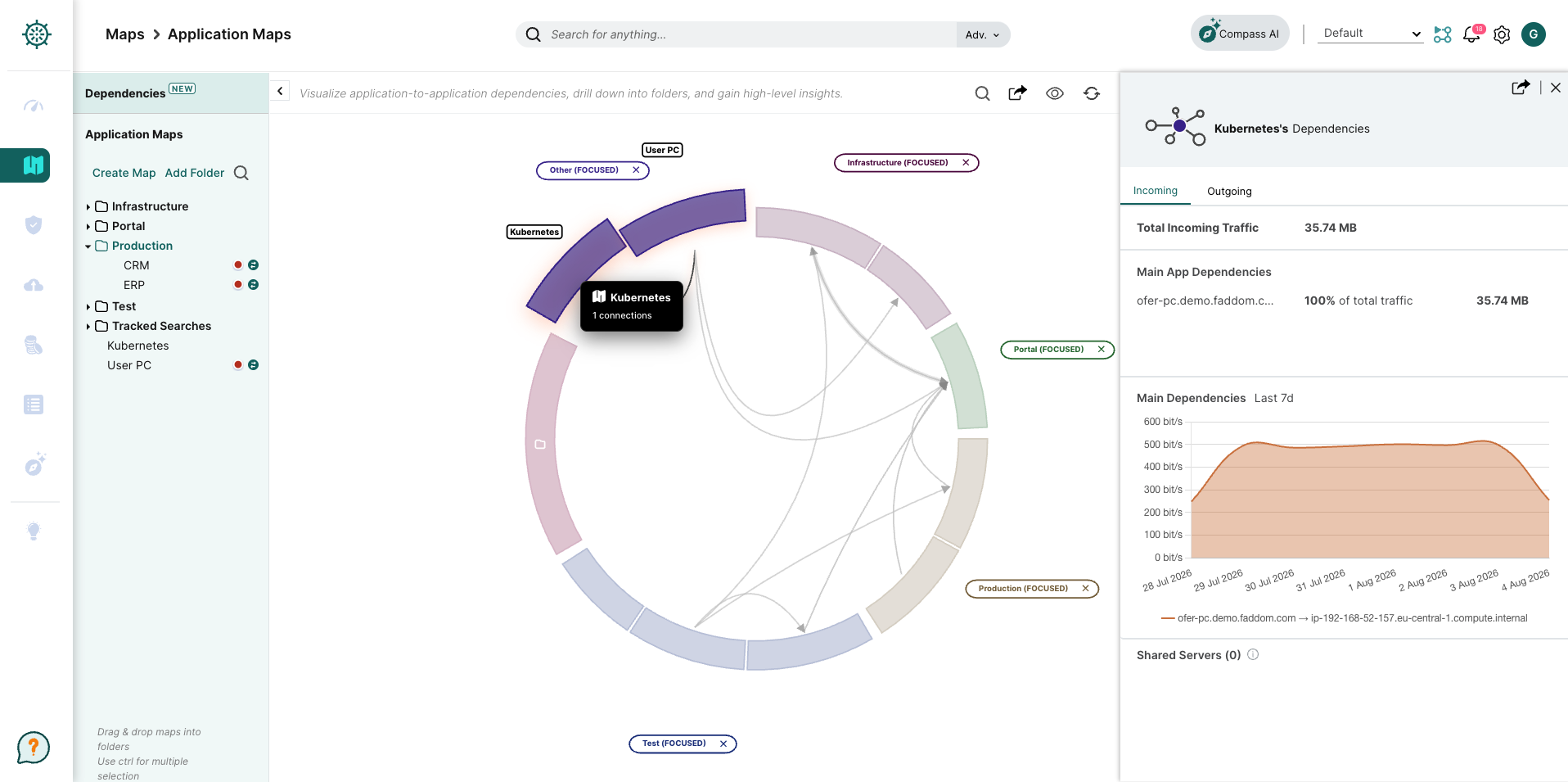Open the lightbulb insights sidebar icon

pos(34,531)
